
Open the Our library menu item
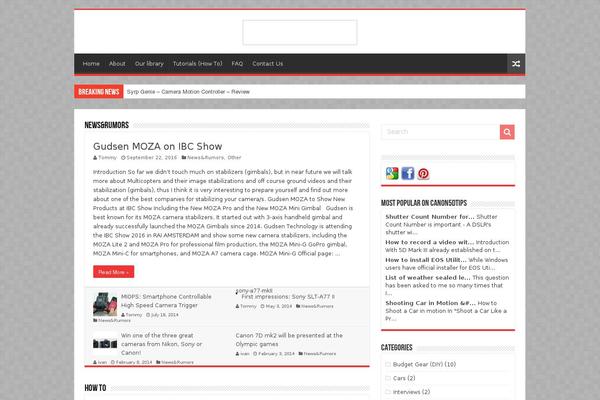[149, 64]
